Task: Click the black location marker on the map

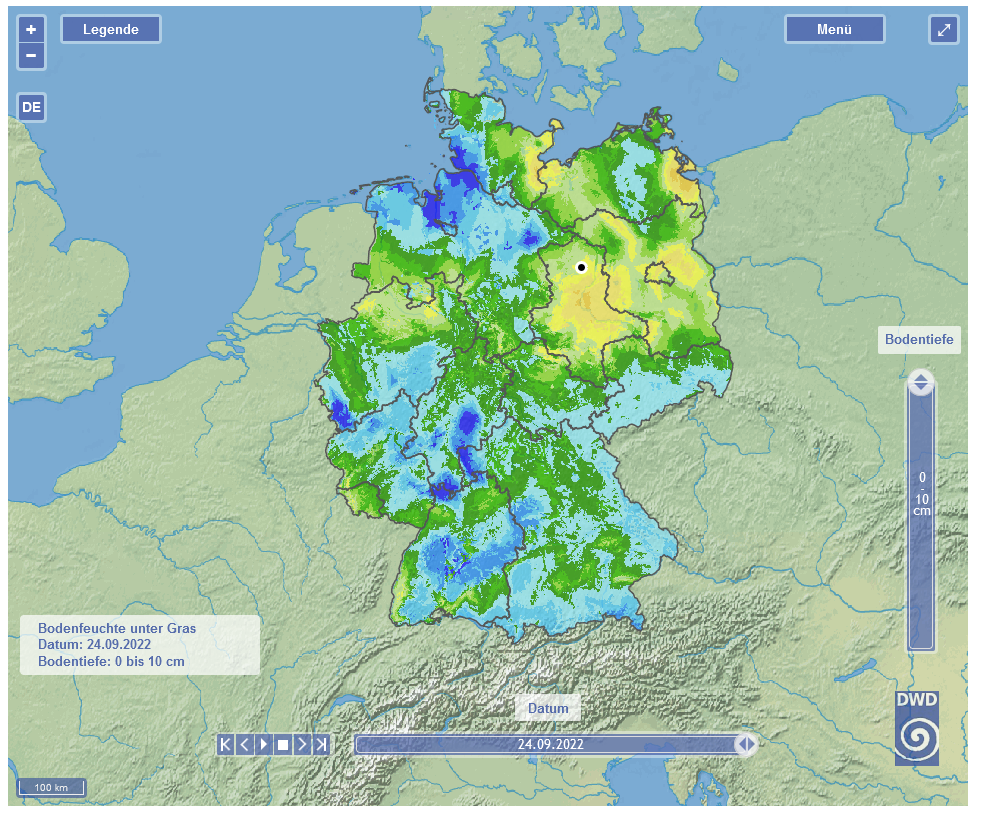Action: click(x=581, y=267)
